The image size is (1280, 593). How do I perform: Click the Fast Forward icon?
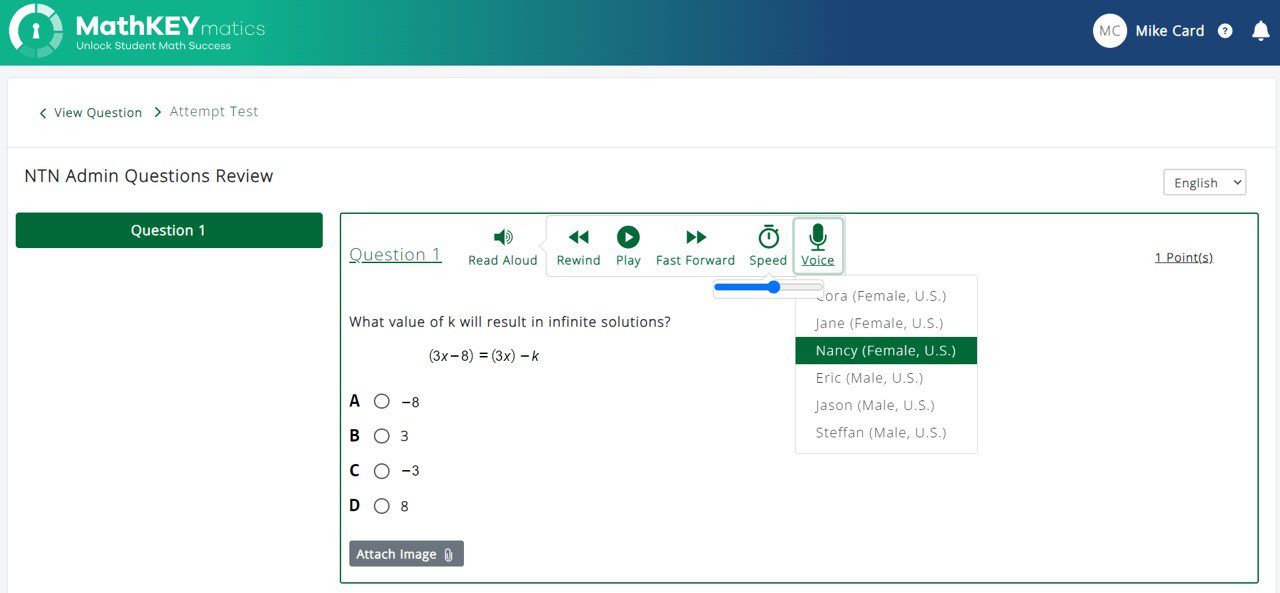[x=696, y=237]
